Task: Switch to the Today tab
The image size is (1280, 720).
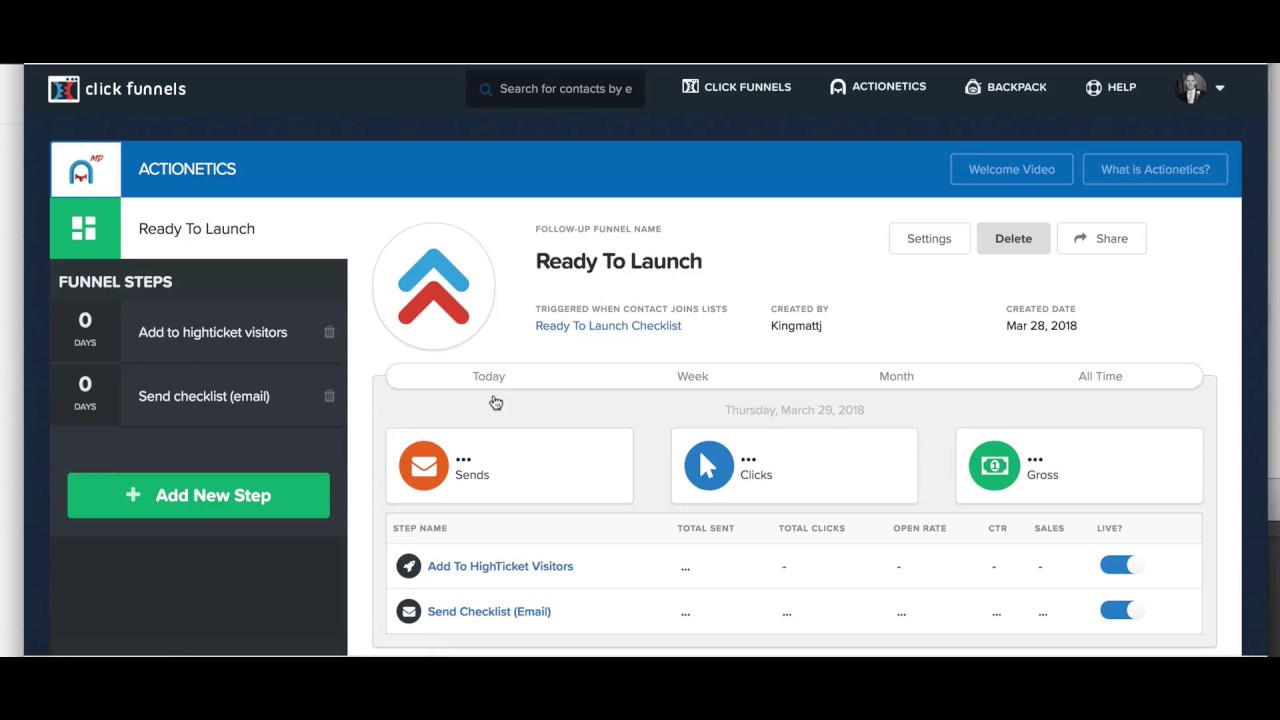Action: 489,376
